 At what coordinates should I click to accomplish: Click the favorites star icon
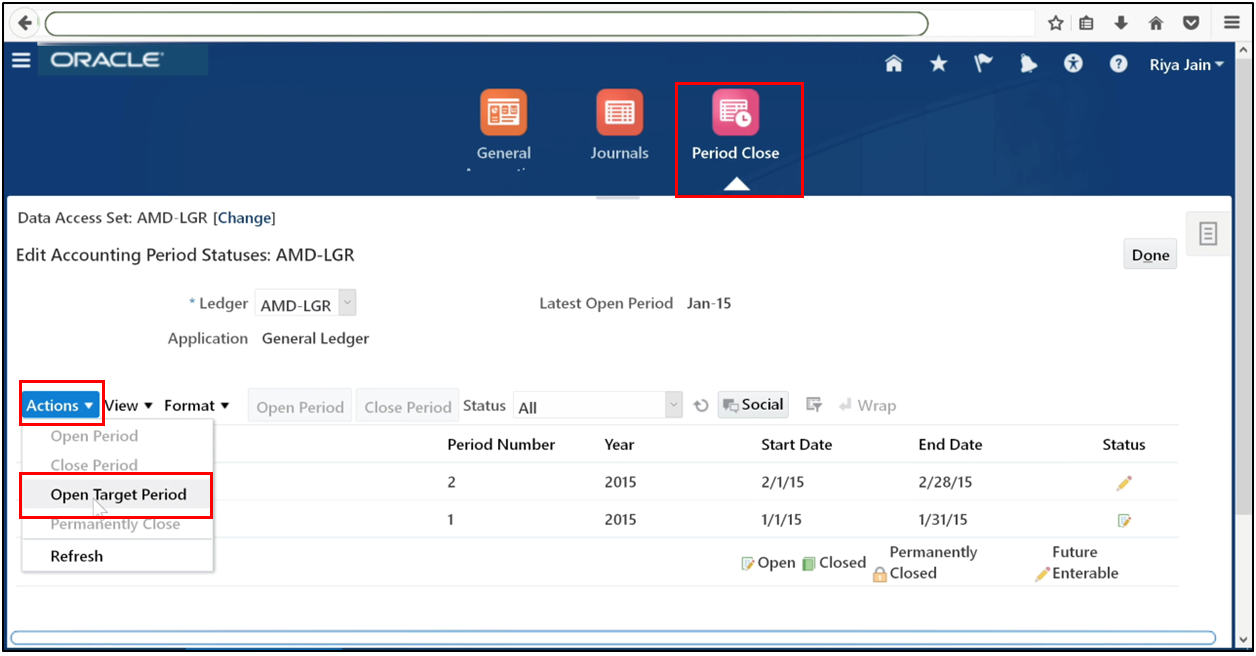[938, 63]
